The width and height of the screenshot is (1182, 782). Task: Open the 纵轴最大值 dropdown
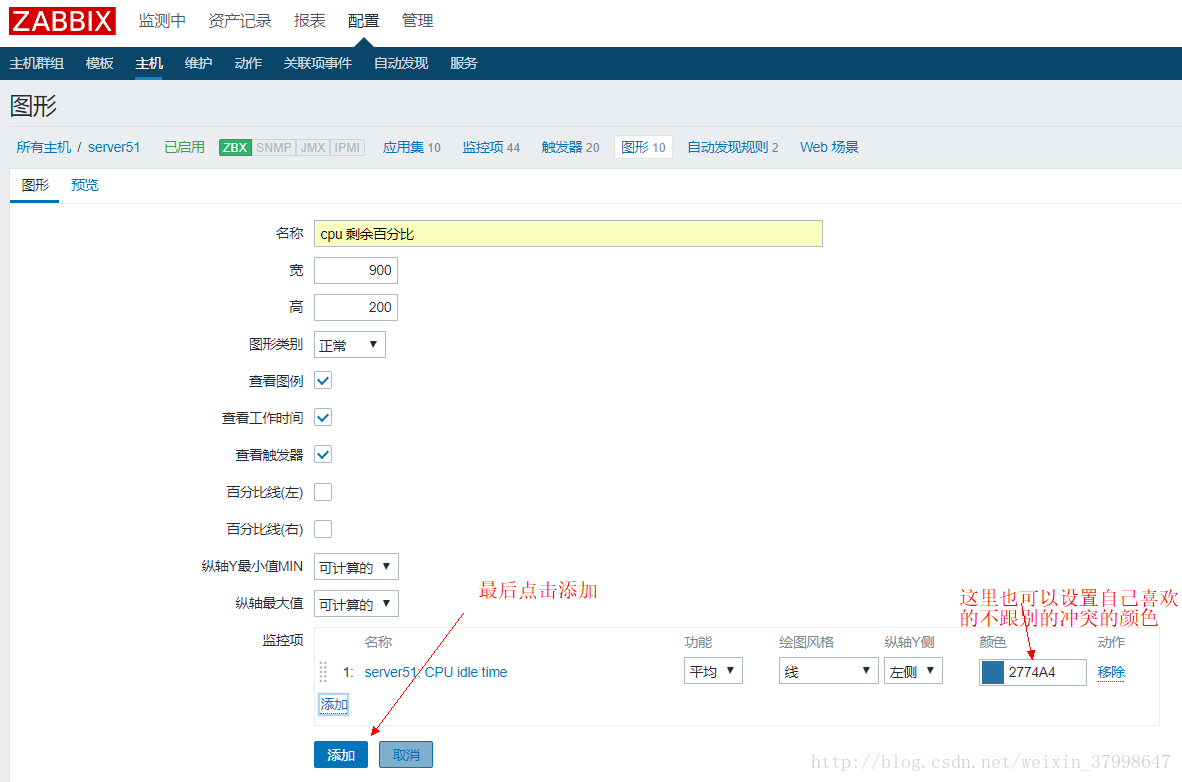click(x=356, y=603)
